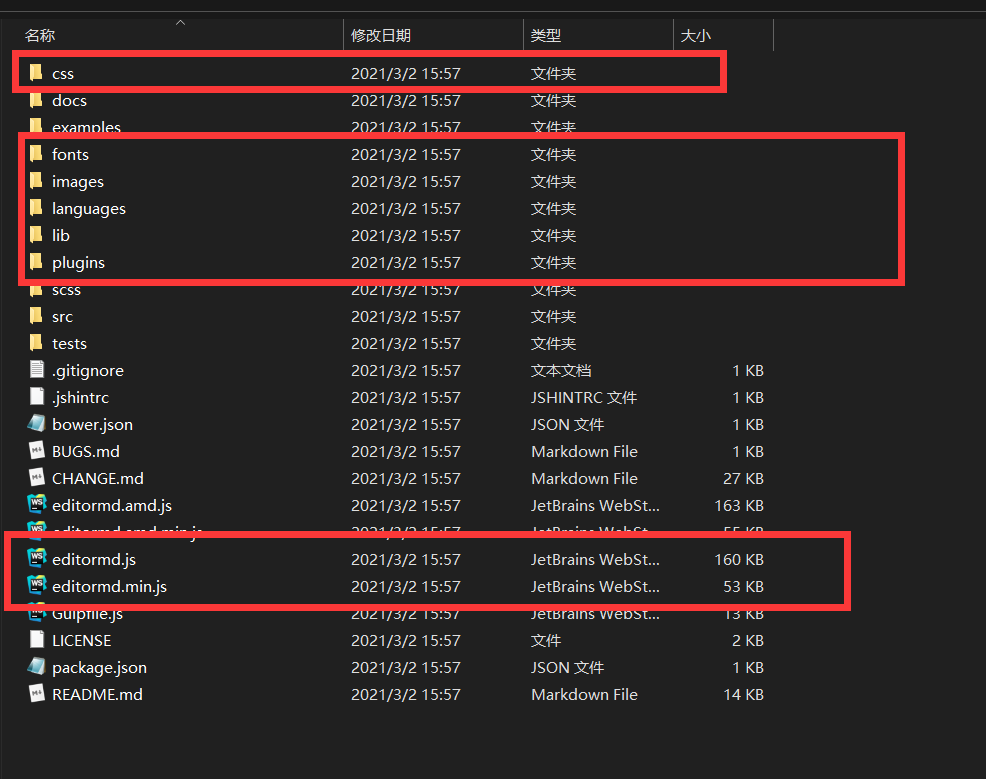Click the 14 KB size of README.md
This screenshot has width=986, height=779.
pos(743,694)
